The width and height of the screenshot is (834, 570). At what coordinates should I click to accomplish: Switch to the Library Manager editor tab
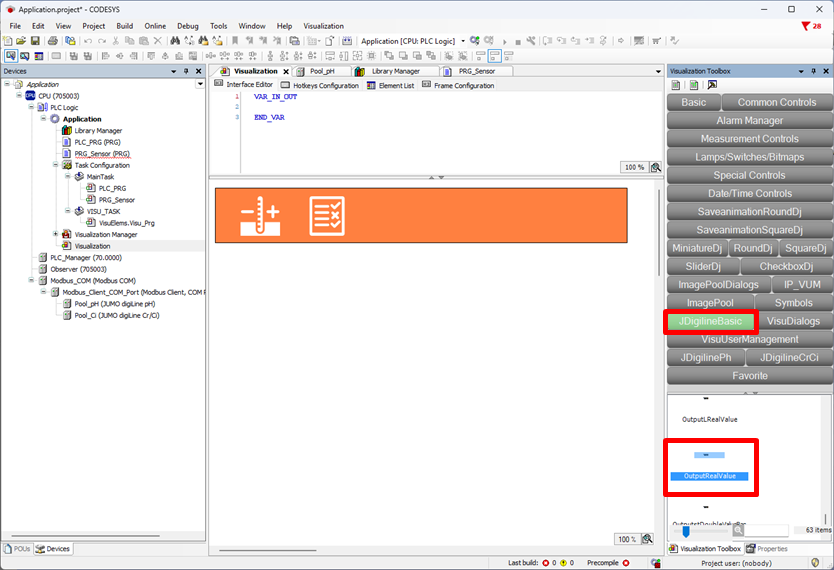396,71
